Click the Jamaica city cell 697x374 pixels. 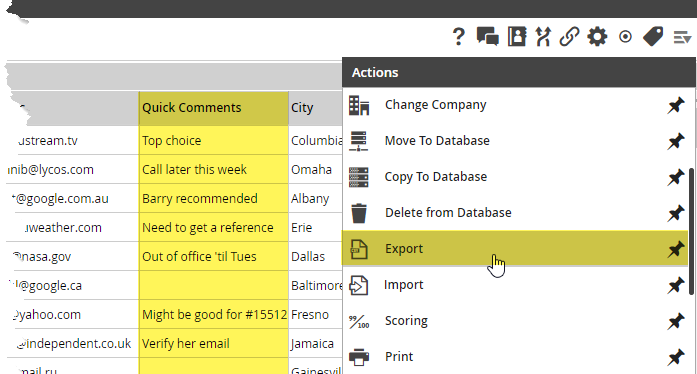coord(316,343)
